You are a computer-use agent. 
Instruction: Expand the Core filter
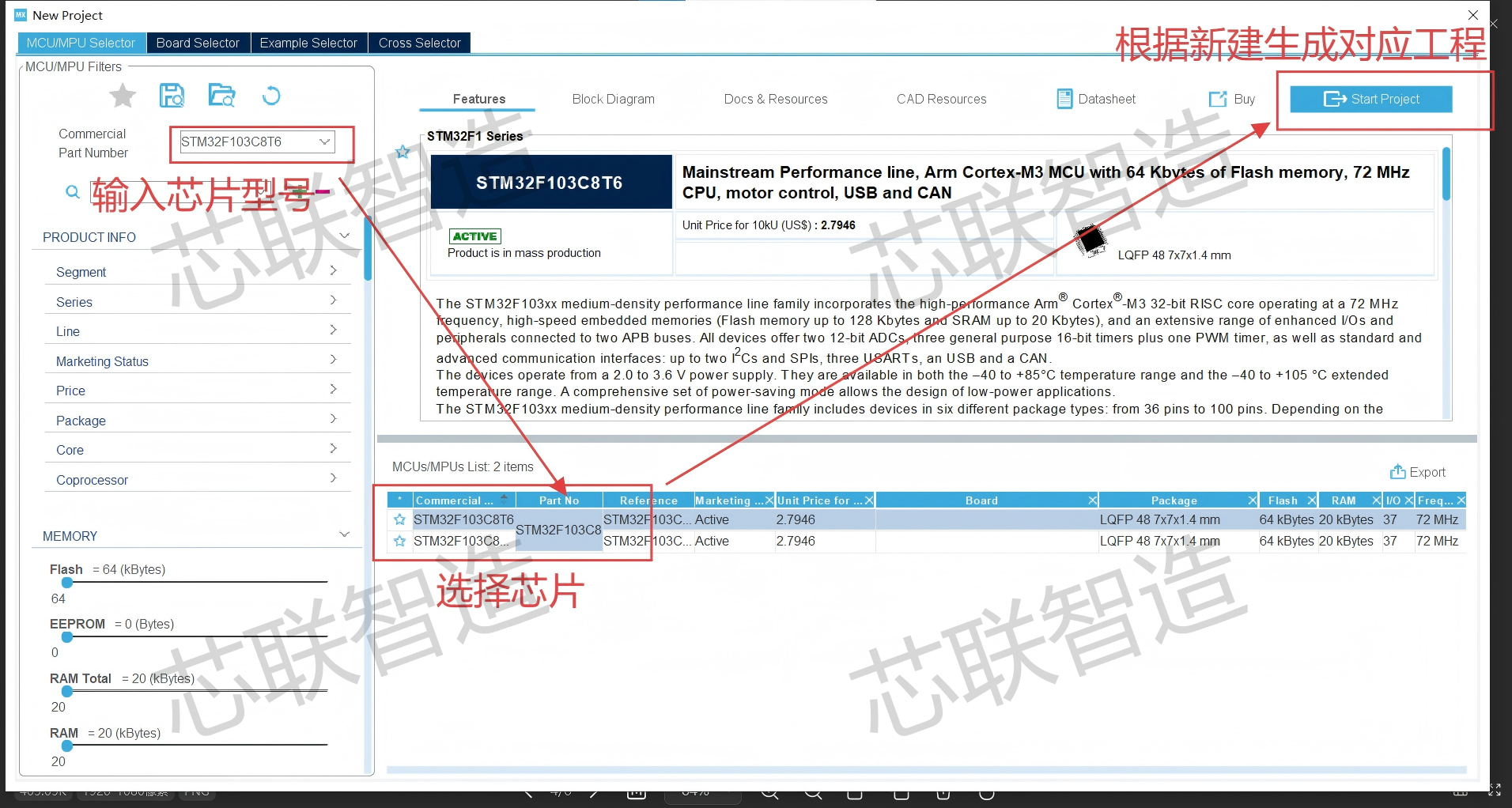pos(333,448)
